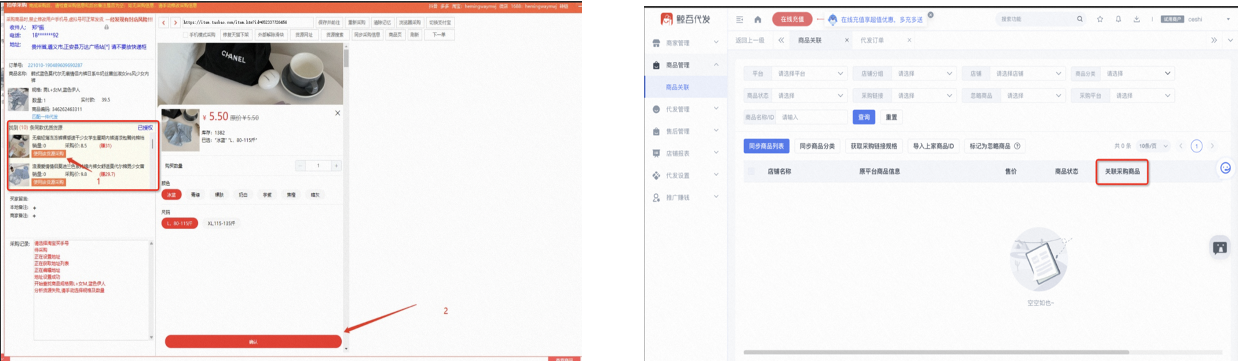Click 下一单 next order button

439,34
